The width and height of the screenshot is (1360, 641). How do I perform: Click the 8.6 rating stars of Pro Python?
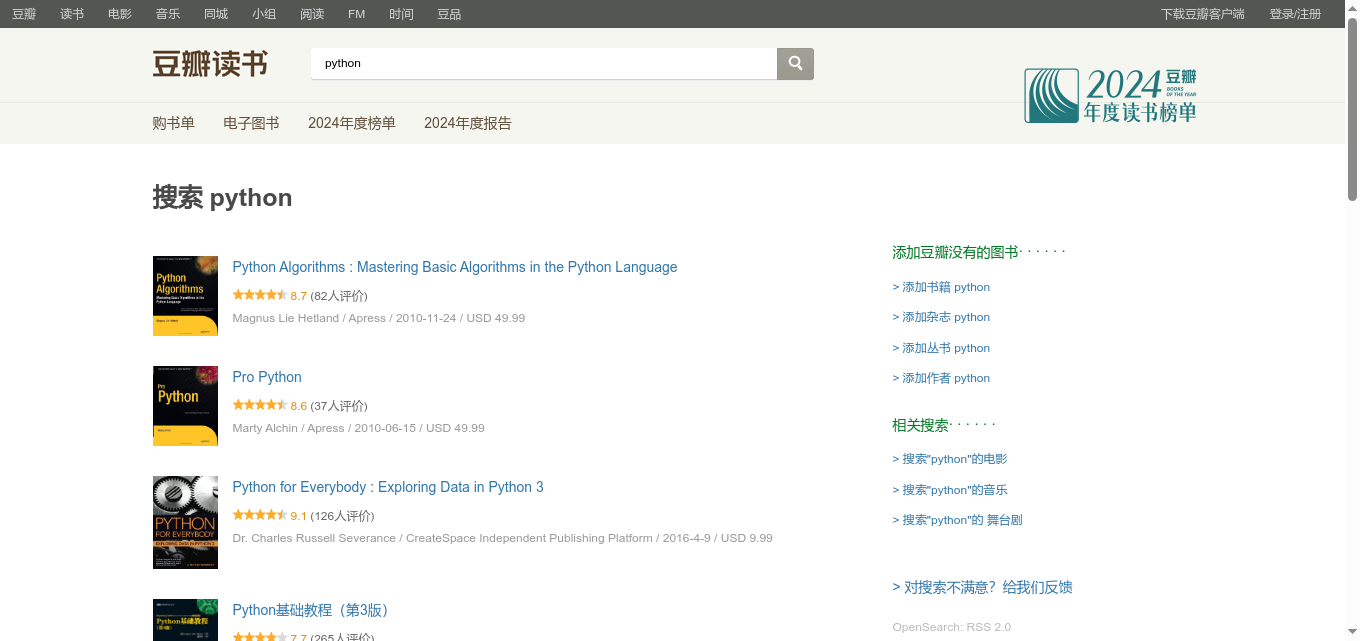pyautogui.click(x=260, y=405)
